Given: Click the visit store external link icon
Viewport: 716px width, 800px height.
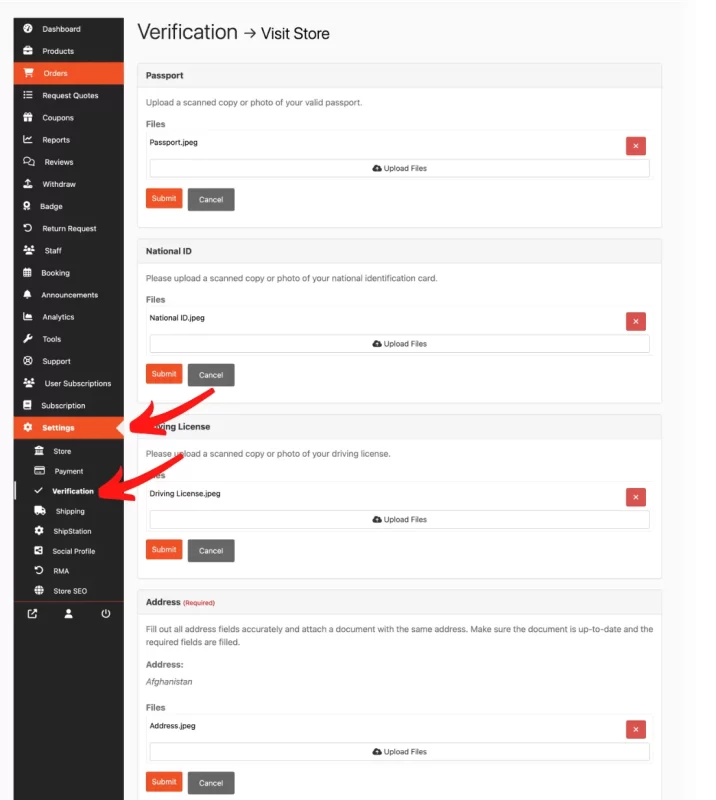Looking at the screenshot, I should click(32, 614).
